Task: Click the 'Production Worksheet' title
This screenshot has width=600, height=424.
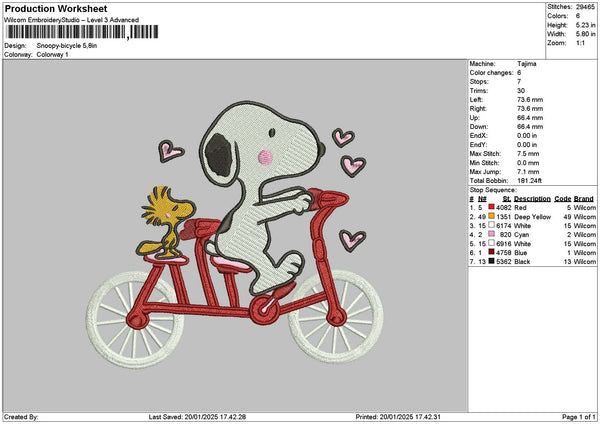Action: click(56, 9)
